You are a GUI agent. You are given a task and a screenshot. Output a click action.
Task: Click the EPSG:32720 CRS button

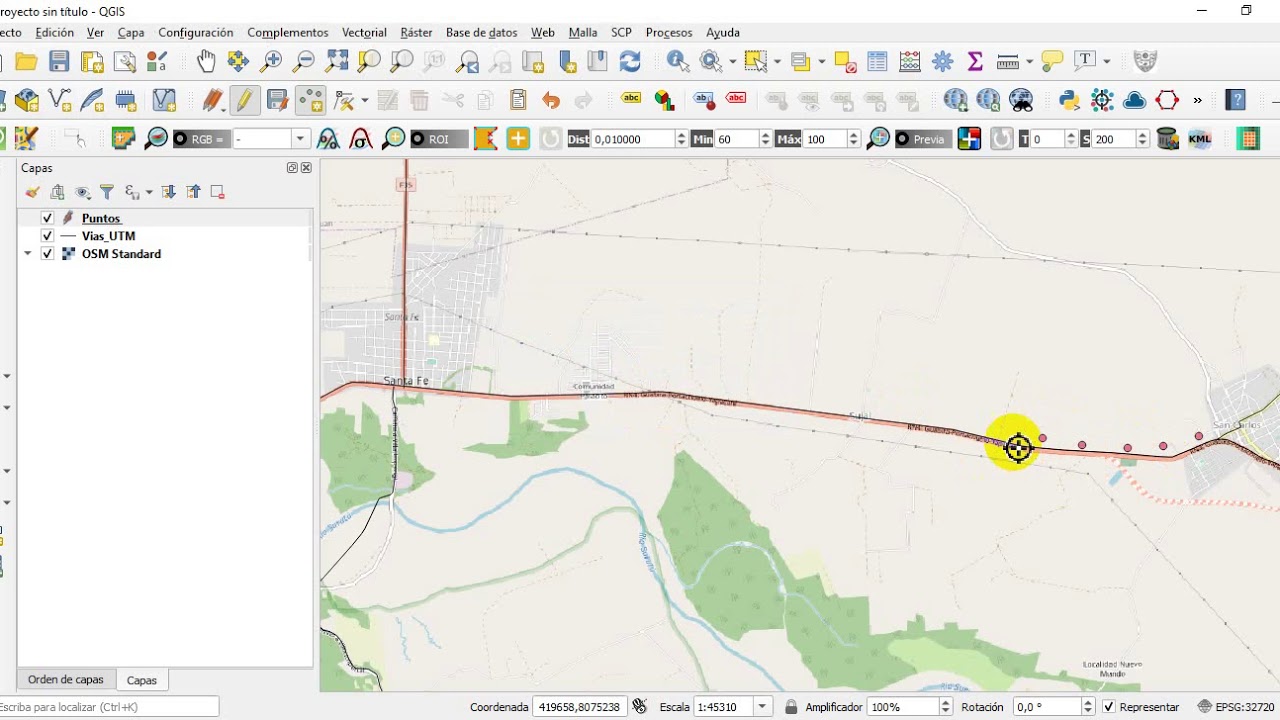(x=1237, y=707)
